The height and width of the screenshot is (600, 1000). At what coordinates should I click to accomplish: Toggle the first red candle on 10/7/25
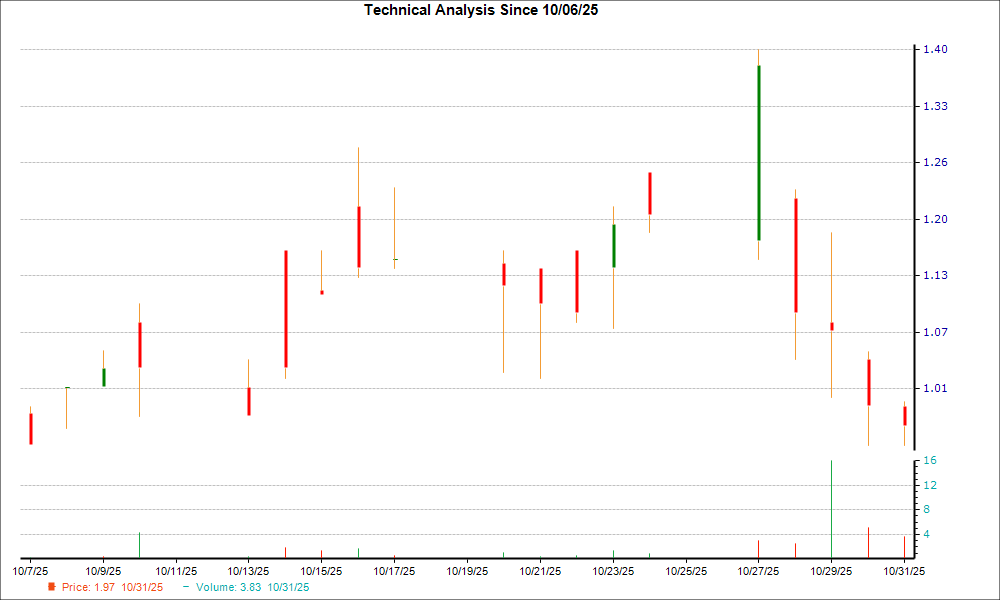[x=29, y=425]
